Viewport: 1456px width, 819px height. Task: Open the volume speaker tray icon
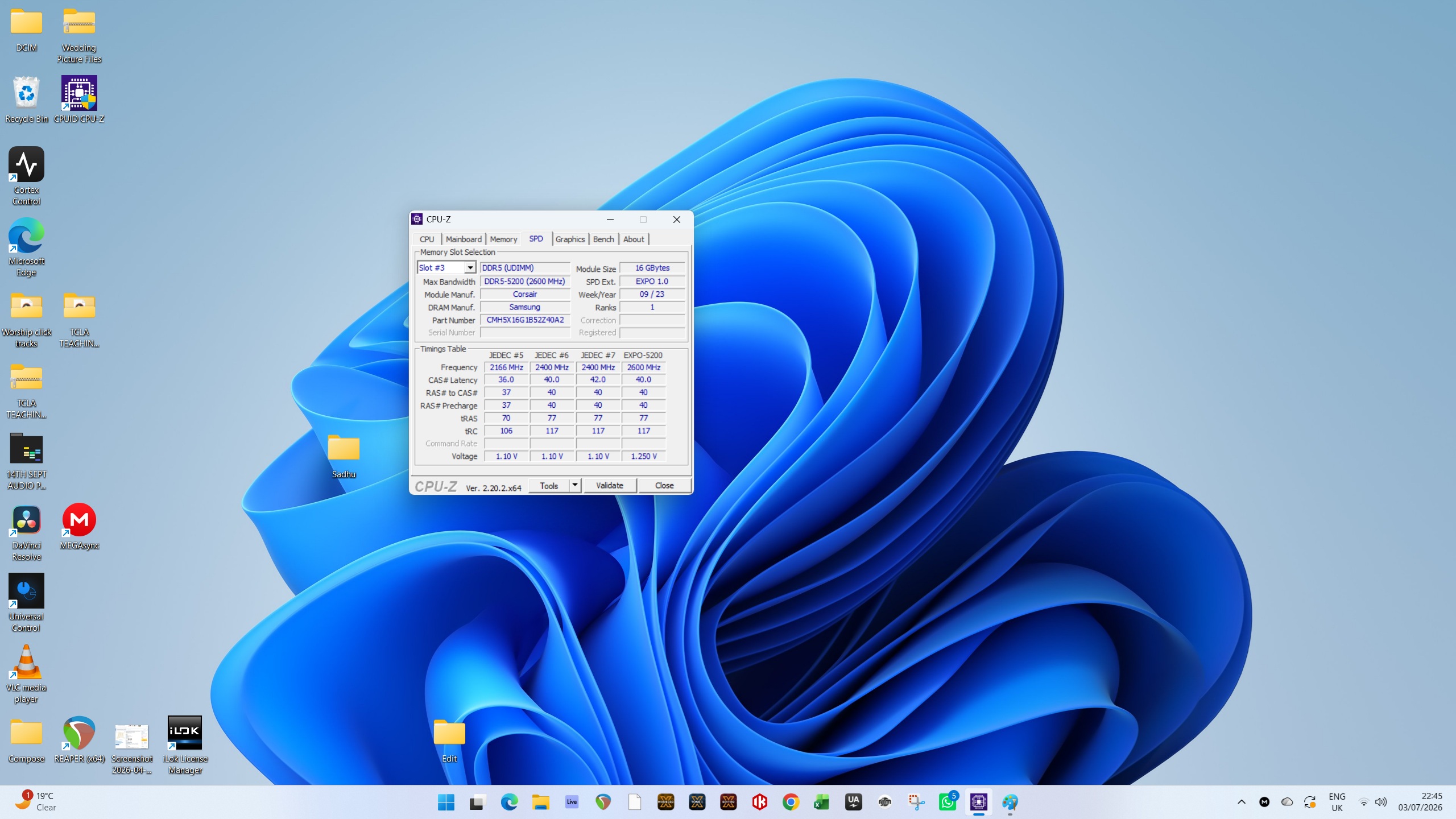(1381, 802)
